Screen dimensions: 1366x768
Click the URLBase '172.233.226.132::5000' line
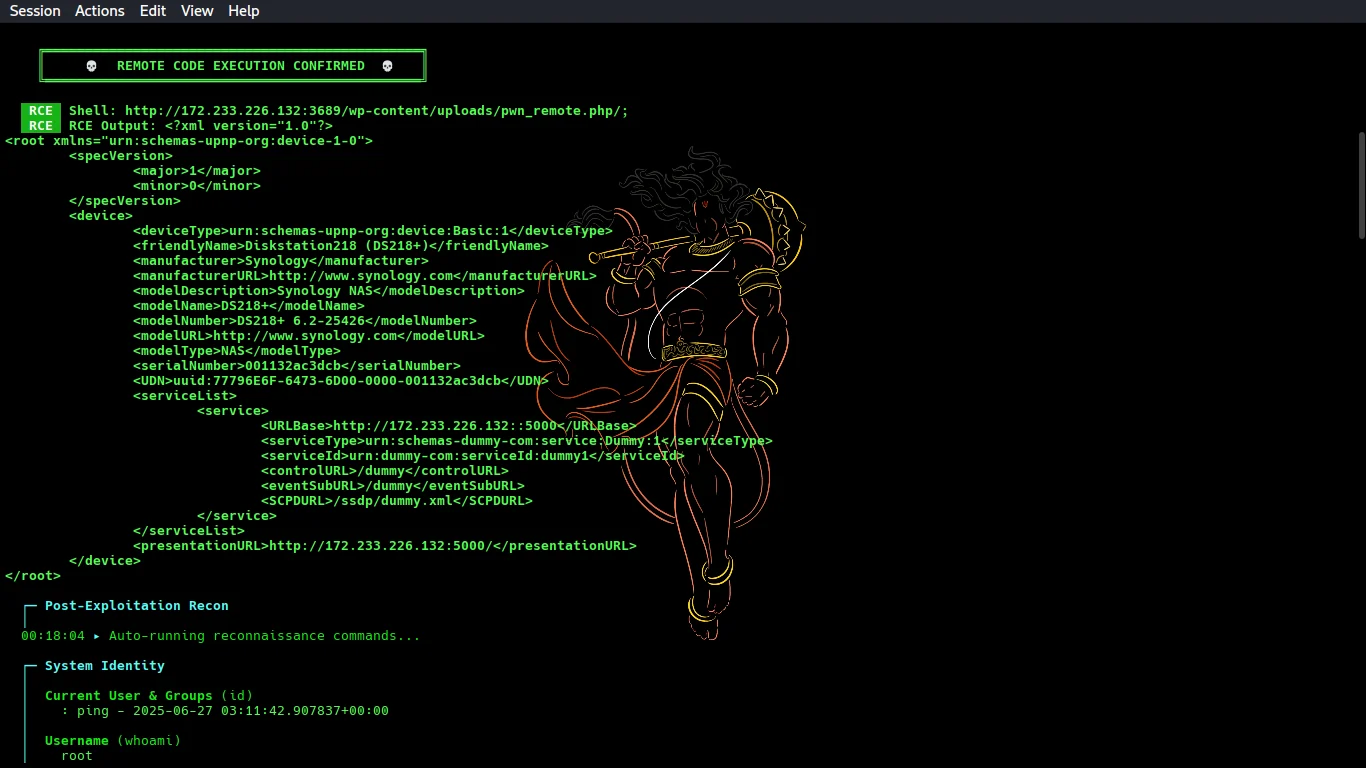(x=449, y=426)
